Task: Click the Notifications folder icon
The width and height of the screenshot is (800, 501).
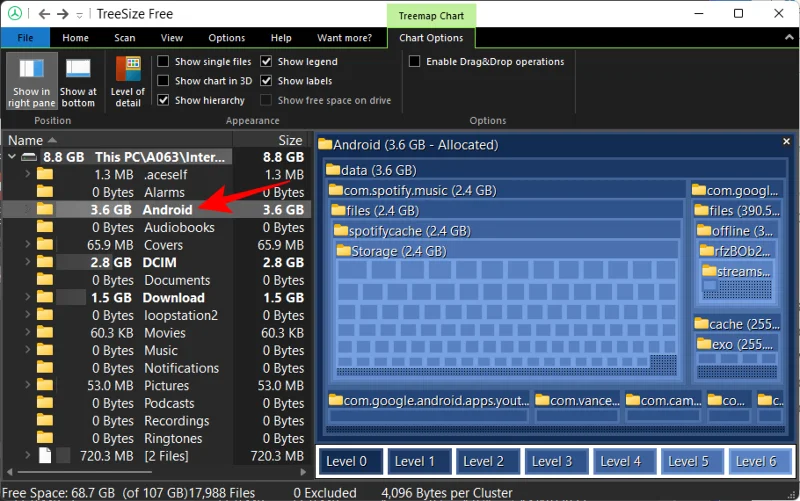Action: (45, 368)
